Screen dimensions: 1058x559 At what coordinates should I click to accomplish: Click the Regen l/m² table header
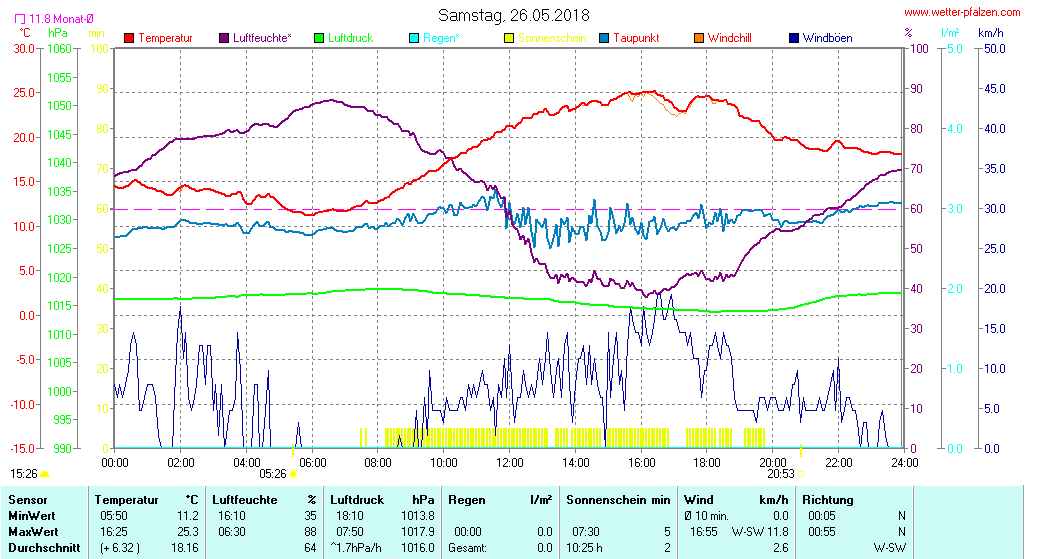click(x=500, y=500)
